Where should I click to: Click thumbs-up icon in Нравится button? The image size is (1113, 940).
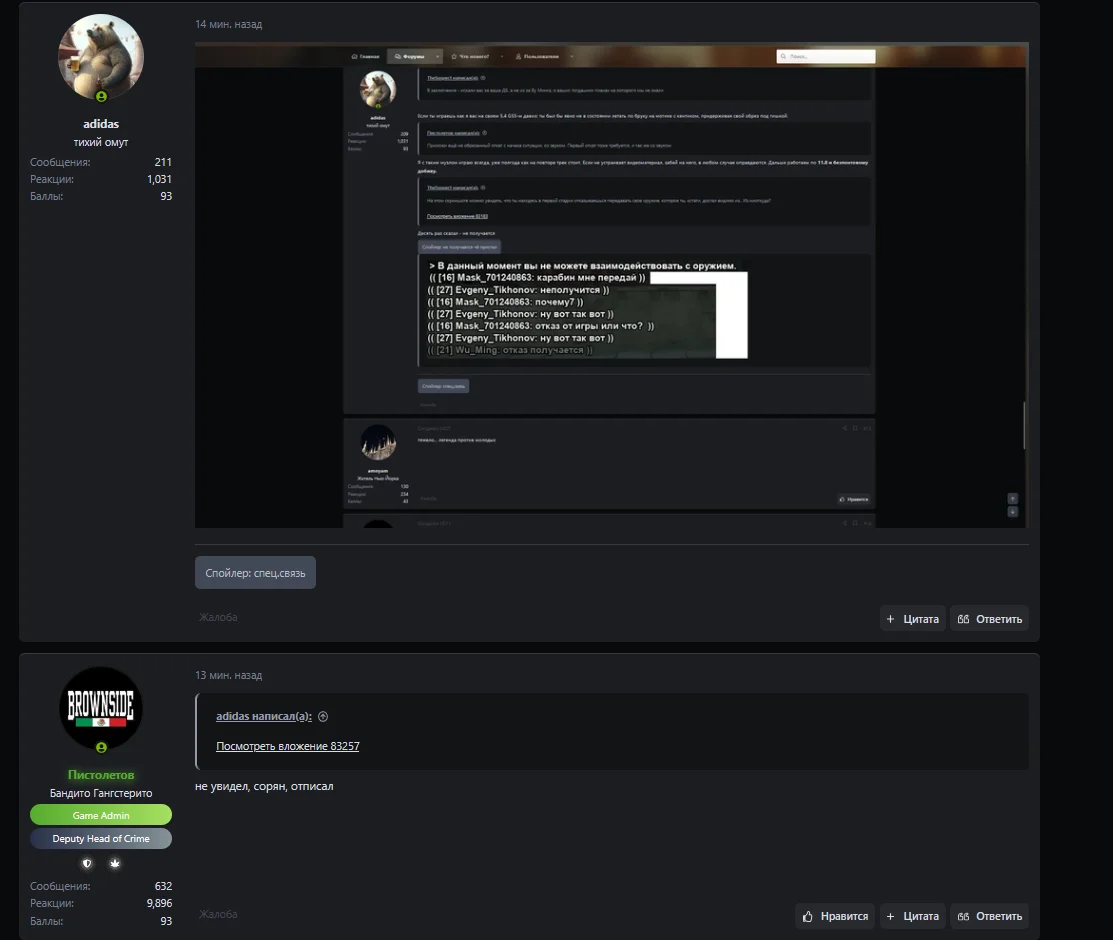[807, 917]
